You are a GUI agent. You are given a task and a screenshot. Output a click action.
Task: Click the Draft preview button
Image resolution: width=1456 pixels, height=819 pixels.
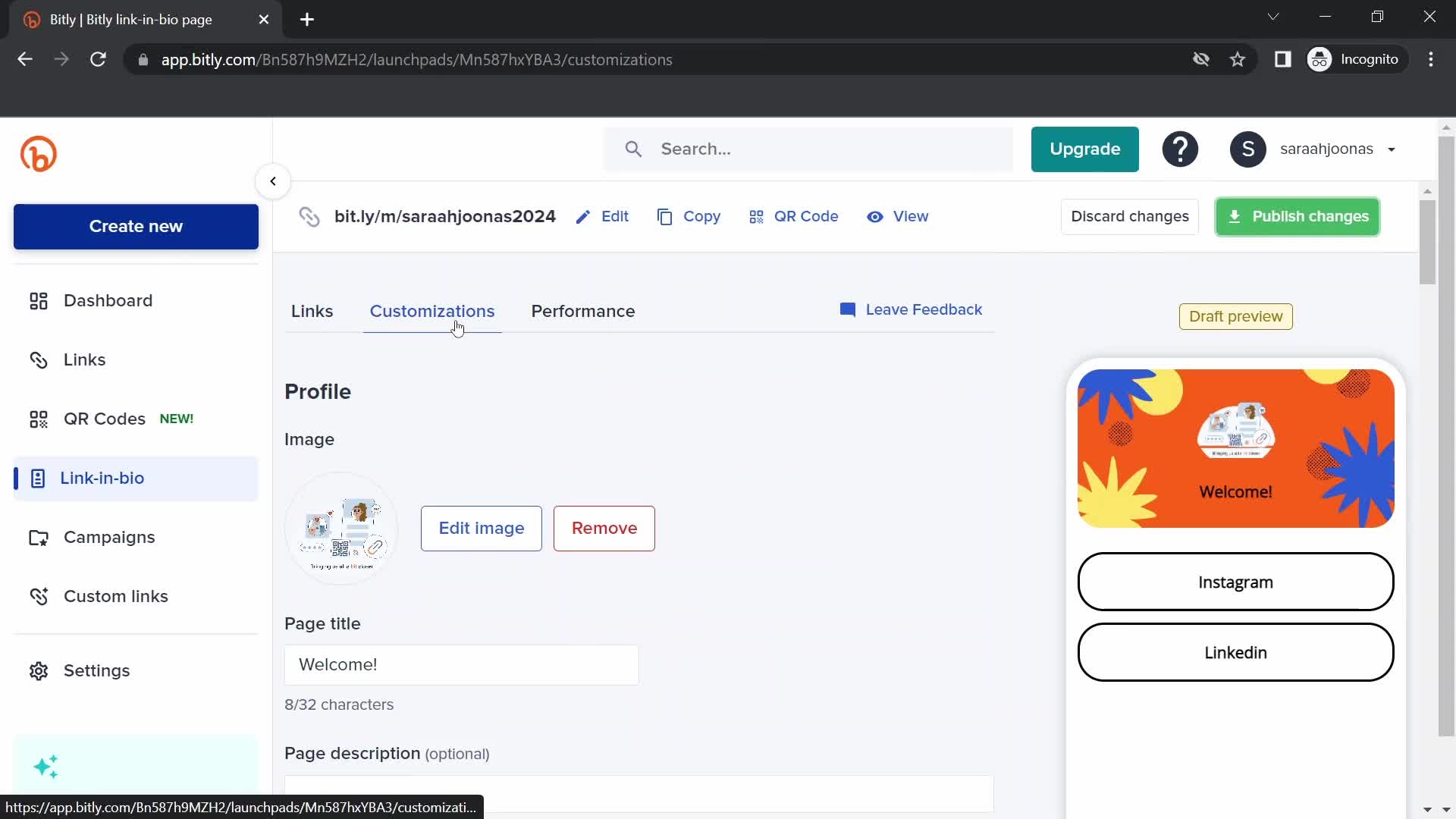pos(1236,316)
